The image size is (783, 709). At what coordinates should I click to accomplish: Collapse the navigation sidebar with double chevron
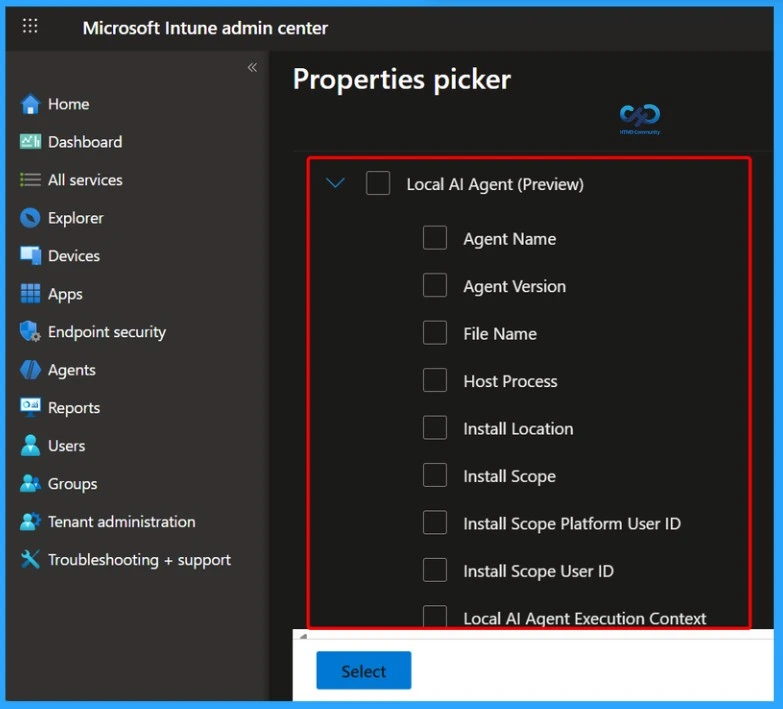[252, 67]
